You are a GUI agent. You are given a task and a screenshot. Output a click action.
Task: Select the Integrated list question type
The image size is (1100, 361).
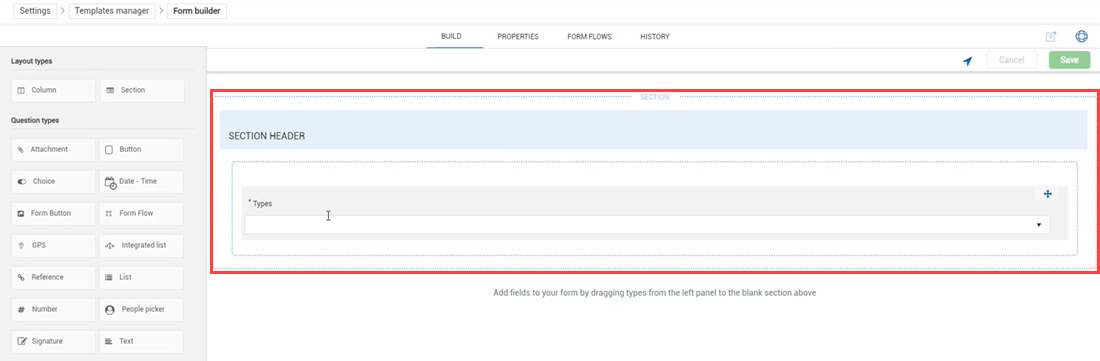click(142, 246)
